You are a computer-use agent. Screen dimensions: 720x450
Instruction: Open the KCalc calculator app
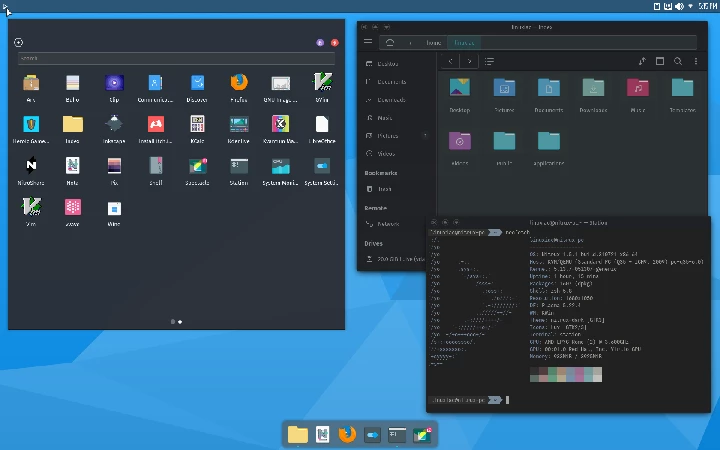coord(197,125)
